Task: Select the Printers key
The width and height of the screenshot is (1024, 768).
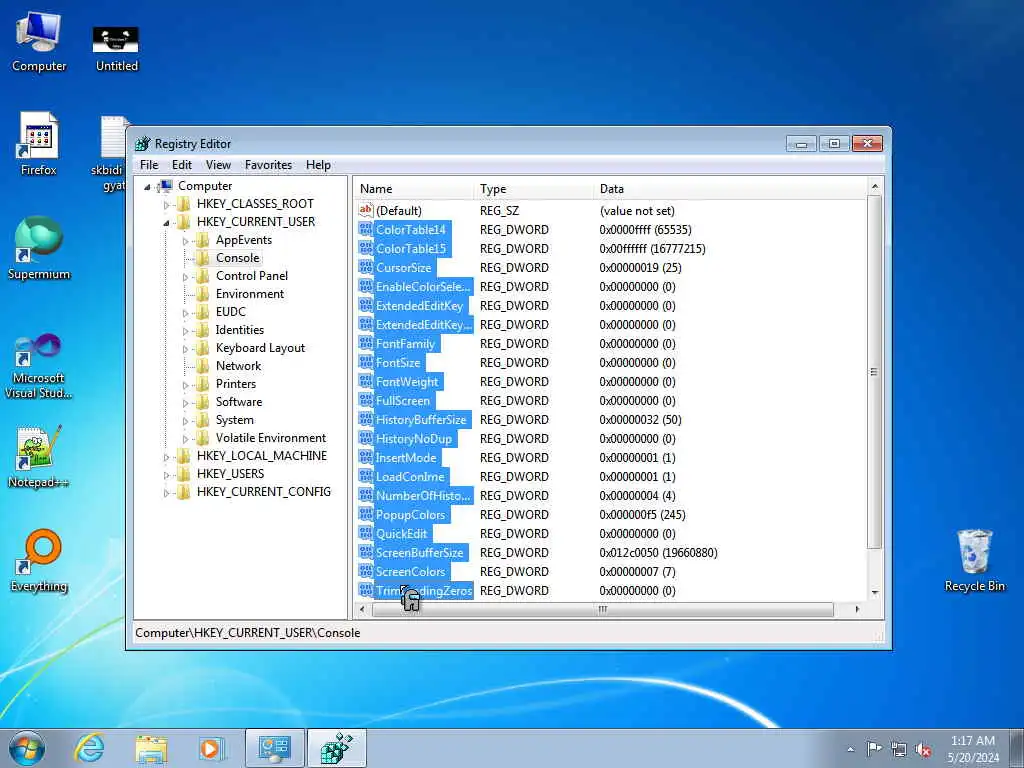Action: [x=236, y=384]
